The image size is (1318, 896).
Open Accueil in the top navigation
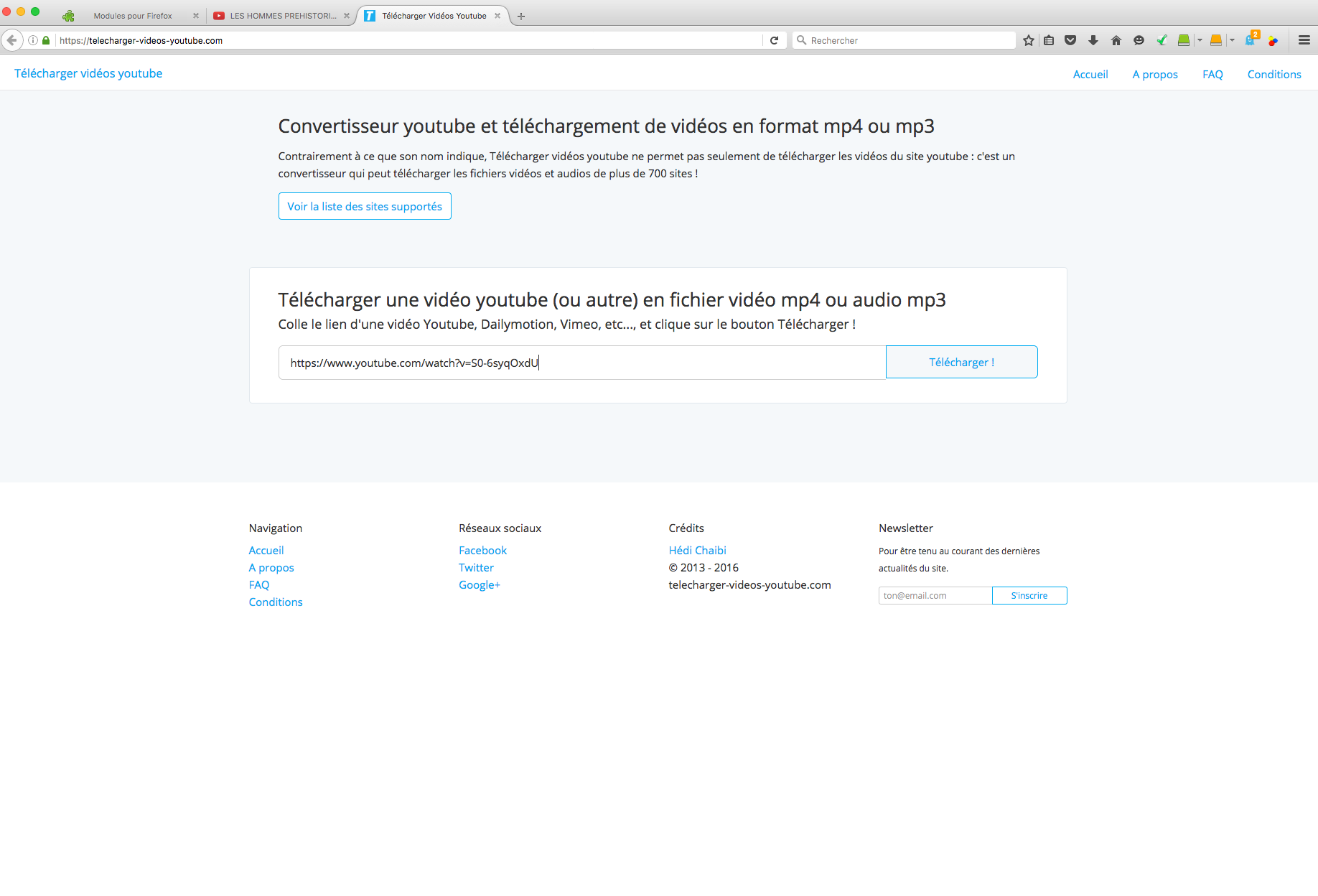[x=1090, y=75]
